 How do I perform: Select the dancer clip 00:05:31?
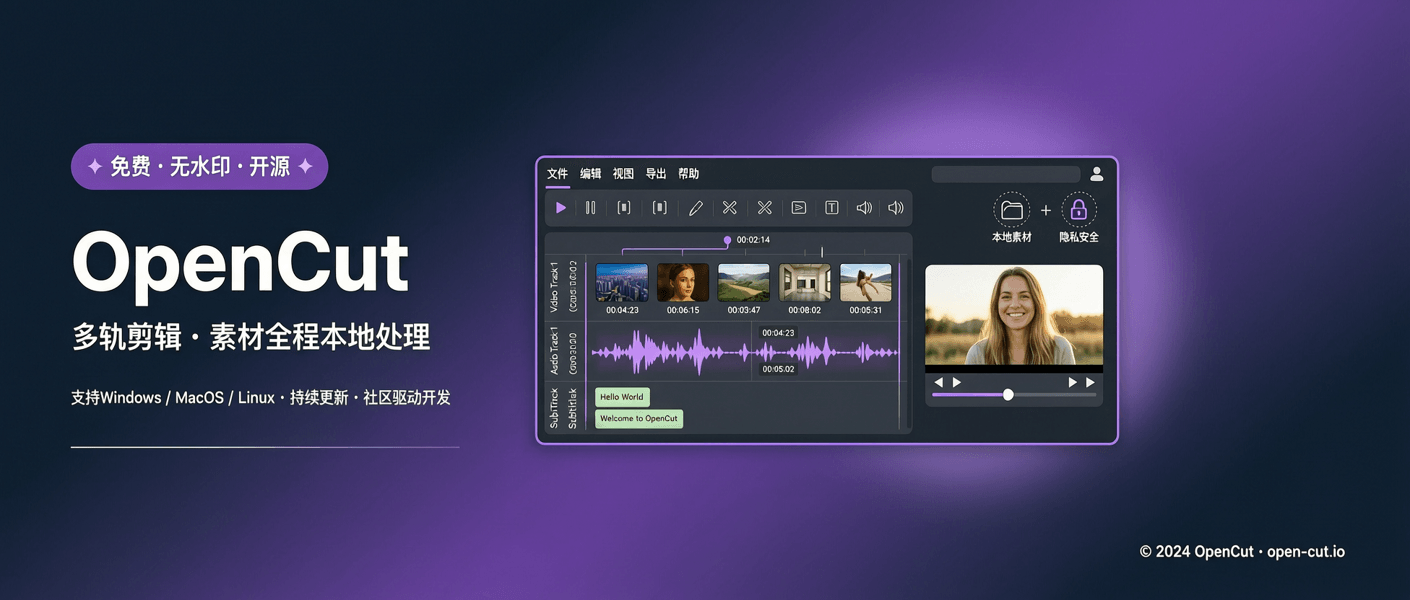[866, 283]
